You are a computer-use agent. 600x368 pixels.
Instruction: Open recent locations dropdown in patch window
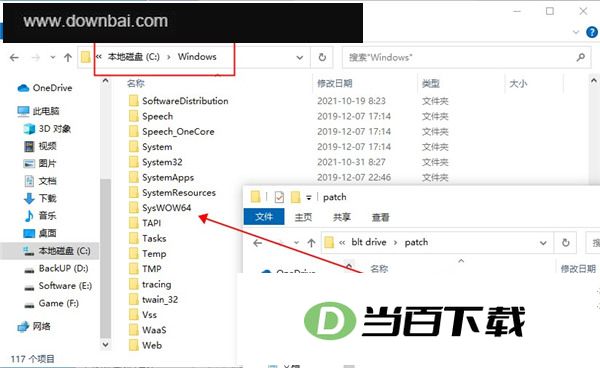point(296,243)
